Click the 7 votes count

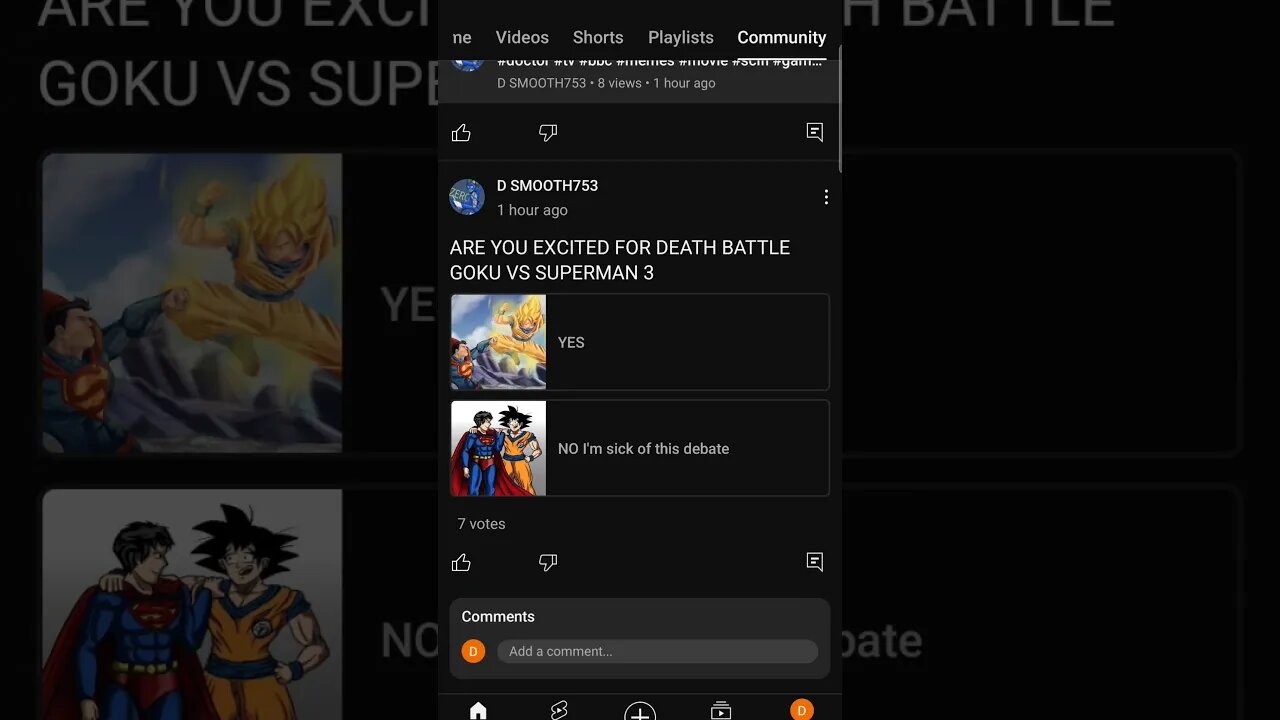coord(481,524)
